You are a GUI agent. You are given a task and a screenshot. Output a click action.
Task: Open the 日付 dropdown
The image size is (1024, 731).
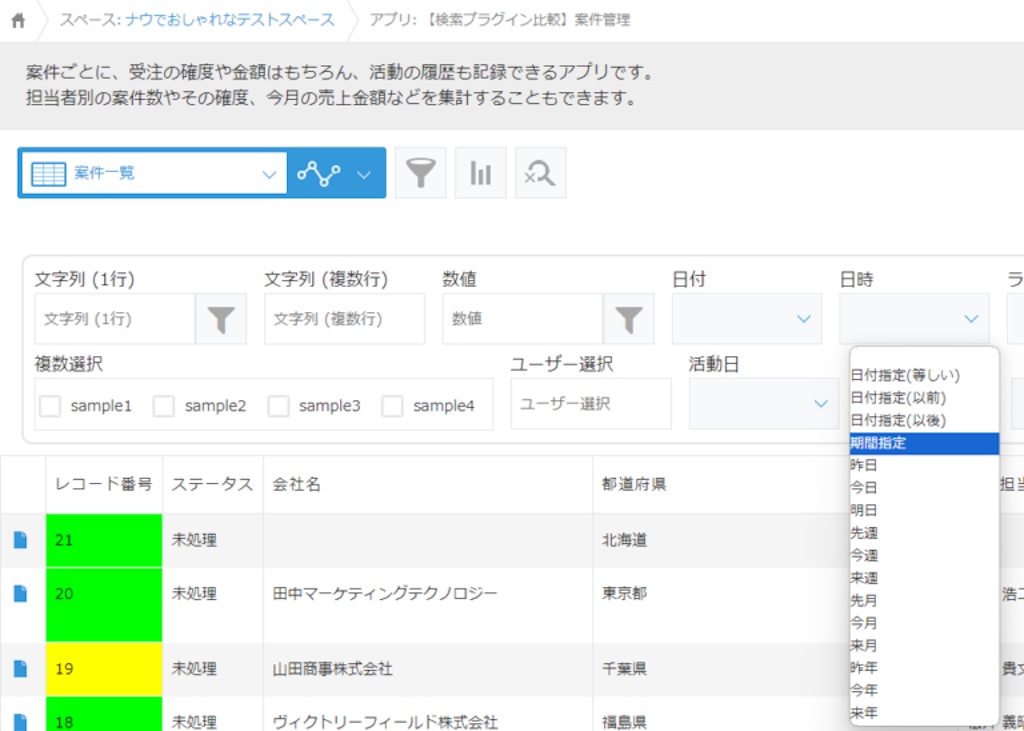[747, 319]
